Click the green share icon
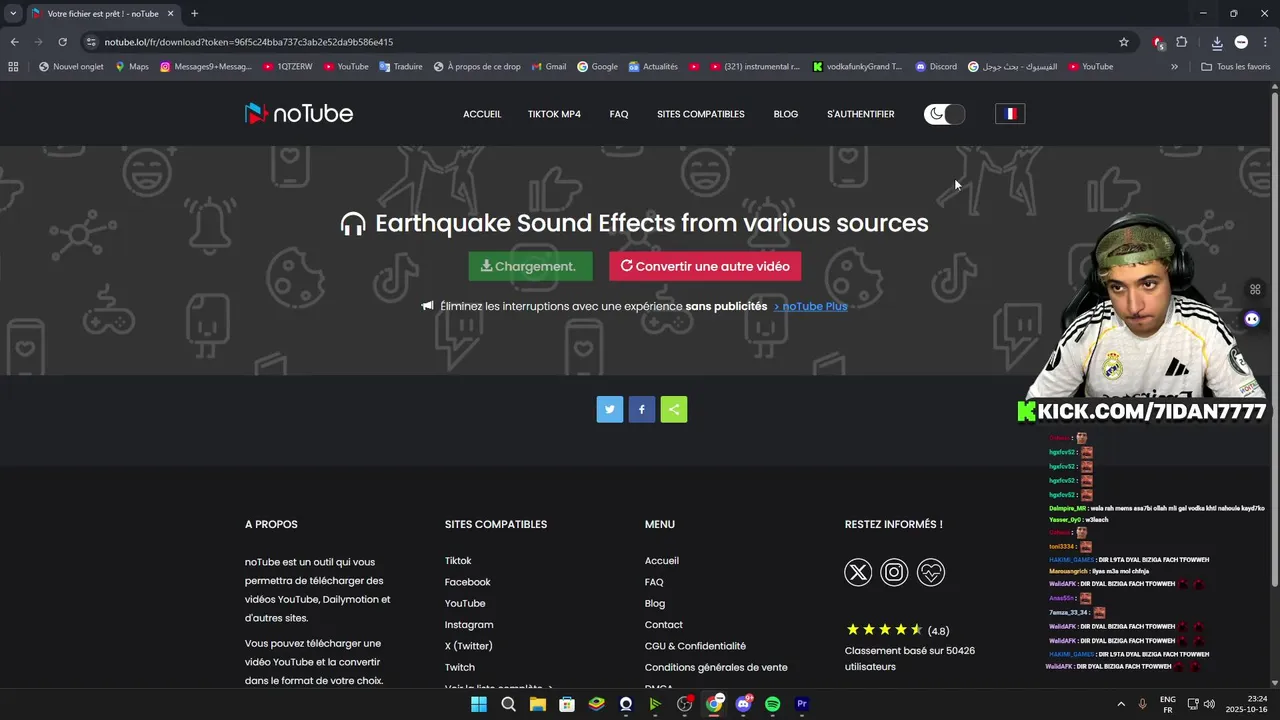 pos(674,409)
